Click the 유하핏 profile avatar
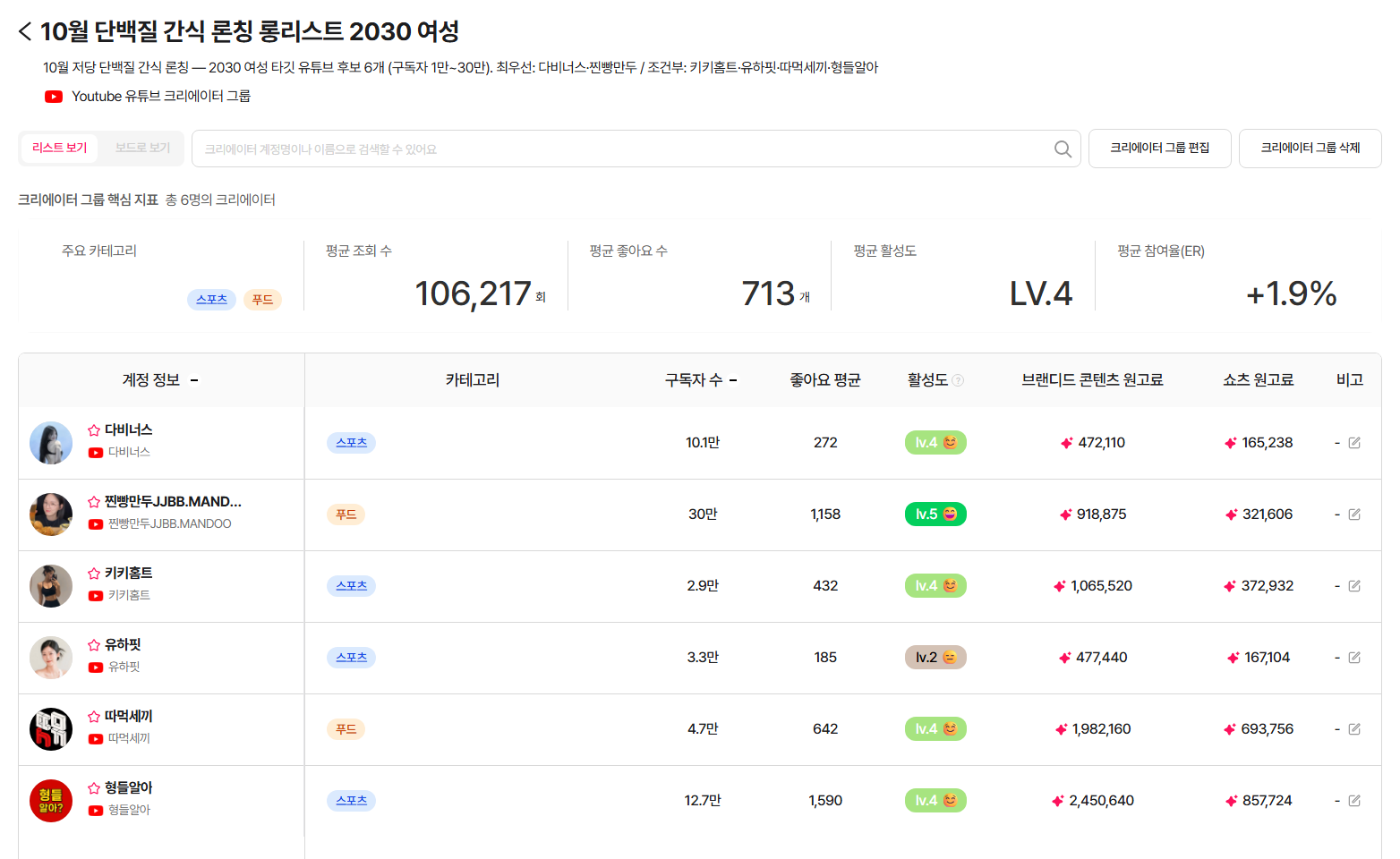 (x=51, y=658)
